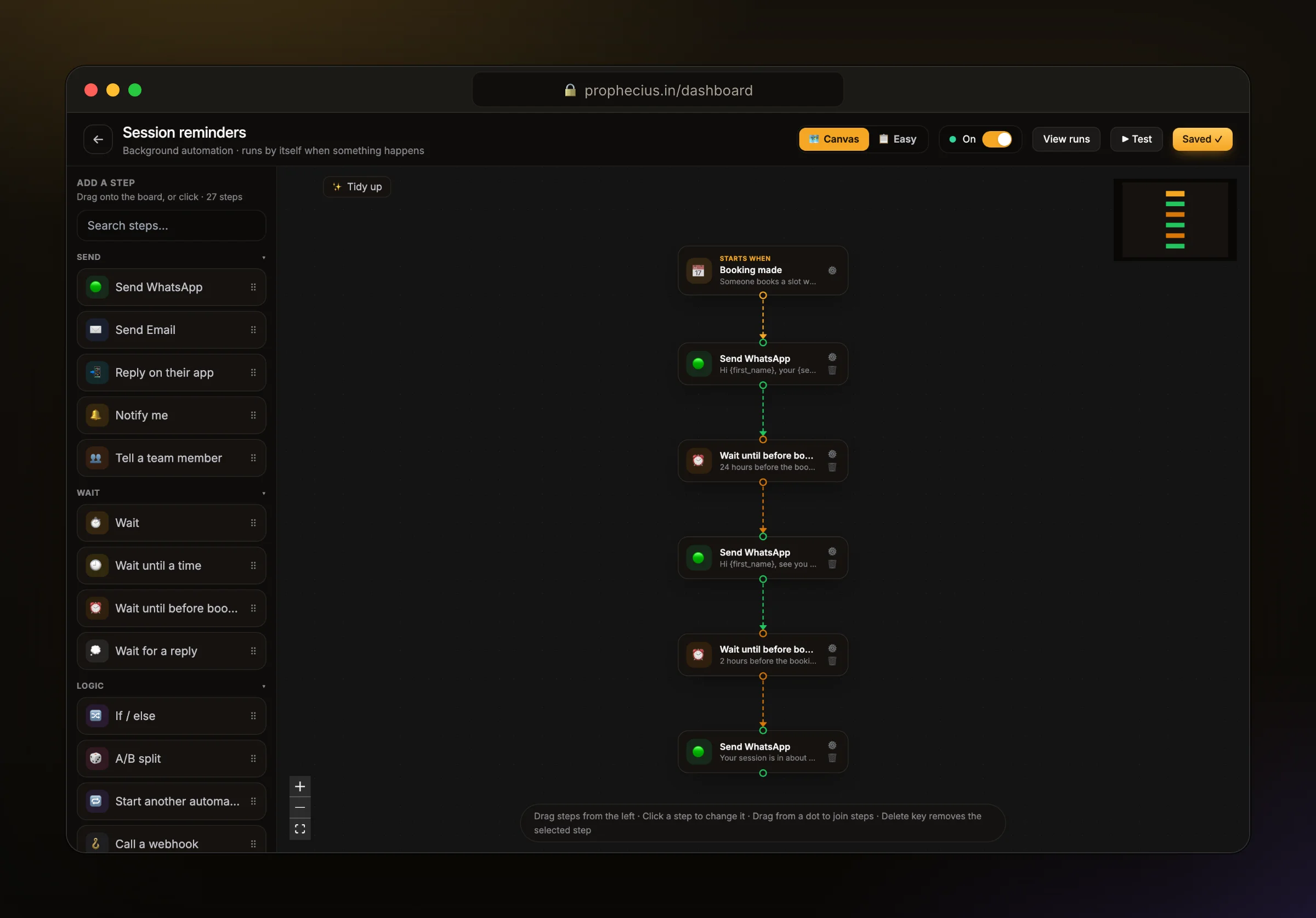Open settings gear on Booking made step
This screenshot has height=918, width=1316.
coord(832,270)
